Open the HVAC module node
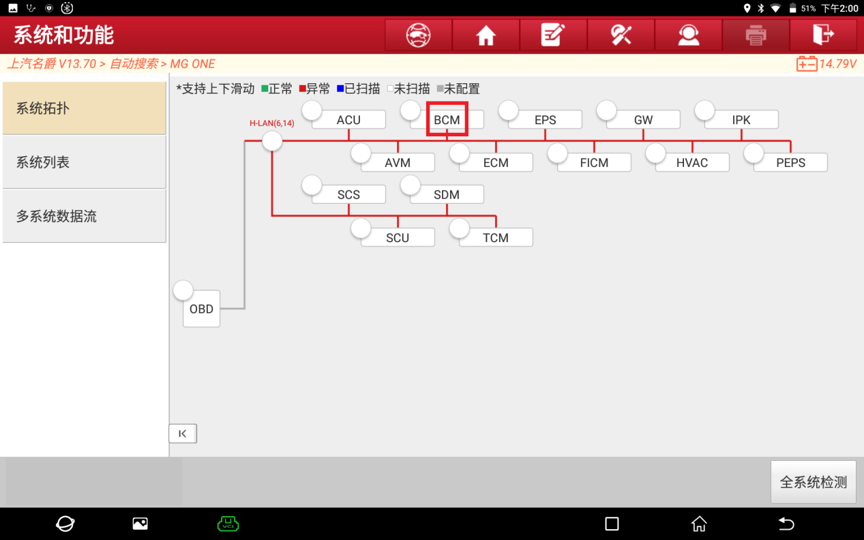The width and height of the screenshot is (864, 540). [692, 163]
